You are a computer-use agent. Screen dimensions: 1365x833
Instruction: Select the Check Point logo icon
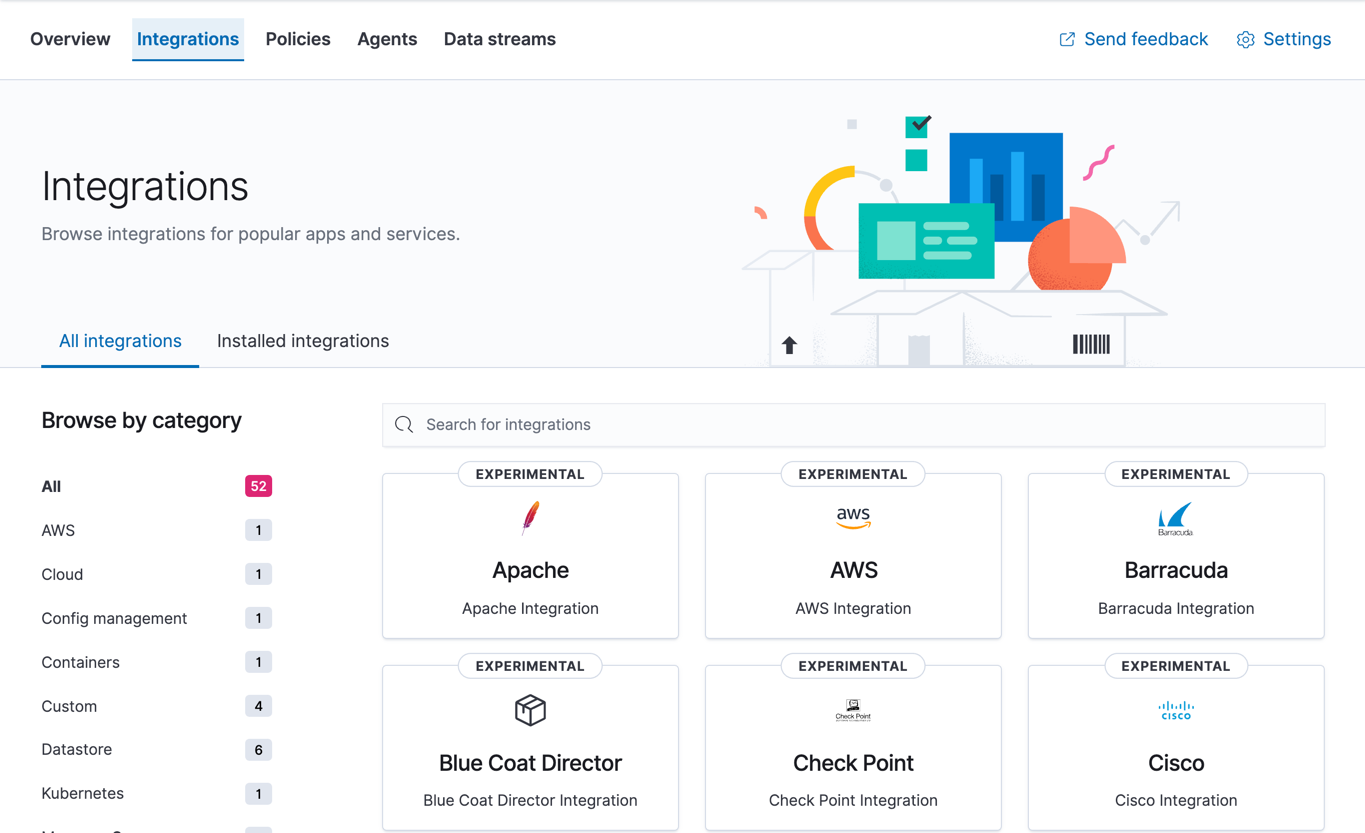click(852, 710)
